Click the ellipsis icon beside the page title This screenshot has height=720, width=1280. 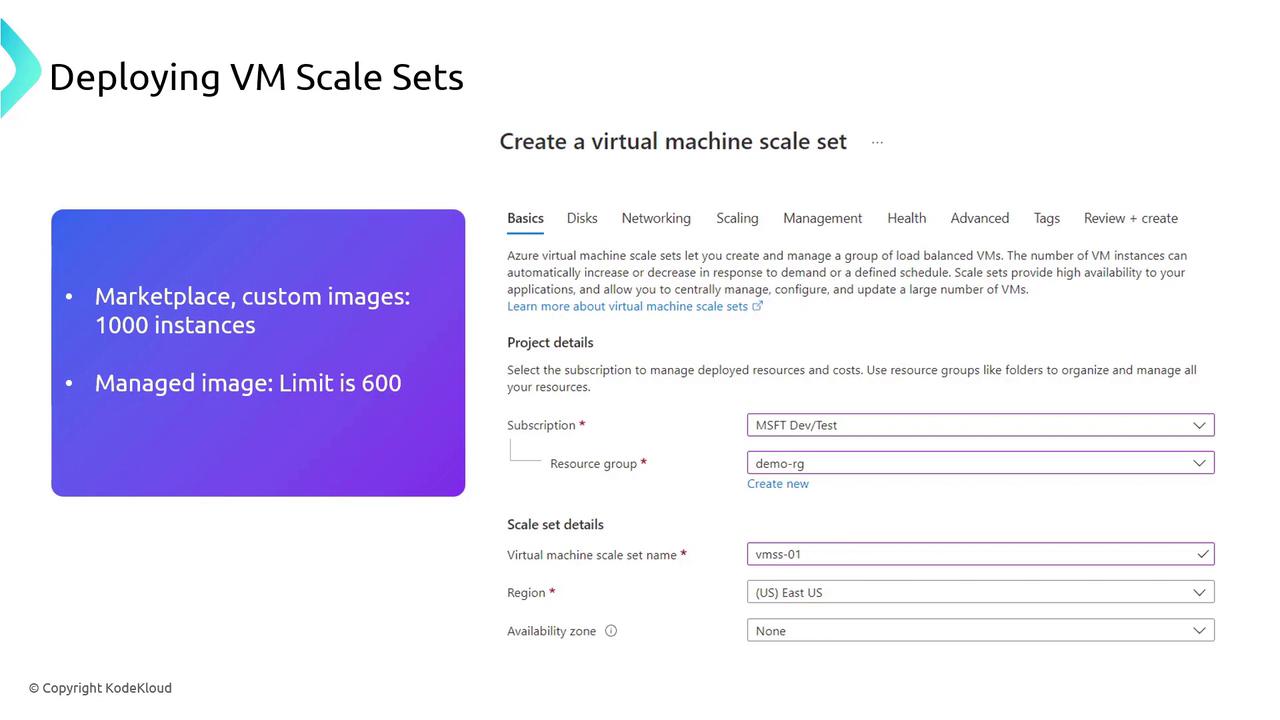(x=877, y=142)
